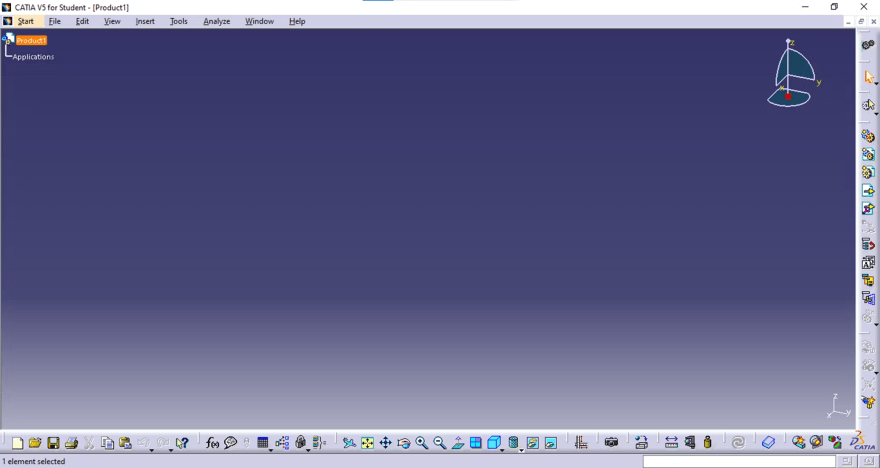Screen dimensions: 880x468
Task: Click the blue Catalog Browser book icon
Action: [x=768, y=443]
